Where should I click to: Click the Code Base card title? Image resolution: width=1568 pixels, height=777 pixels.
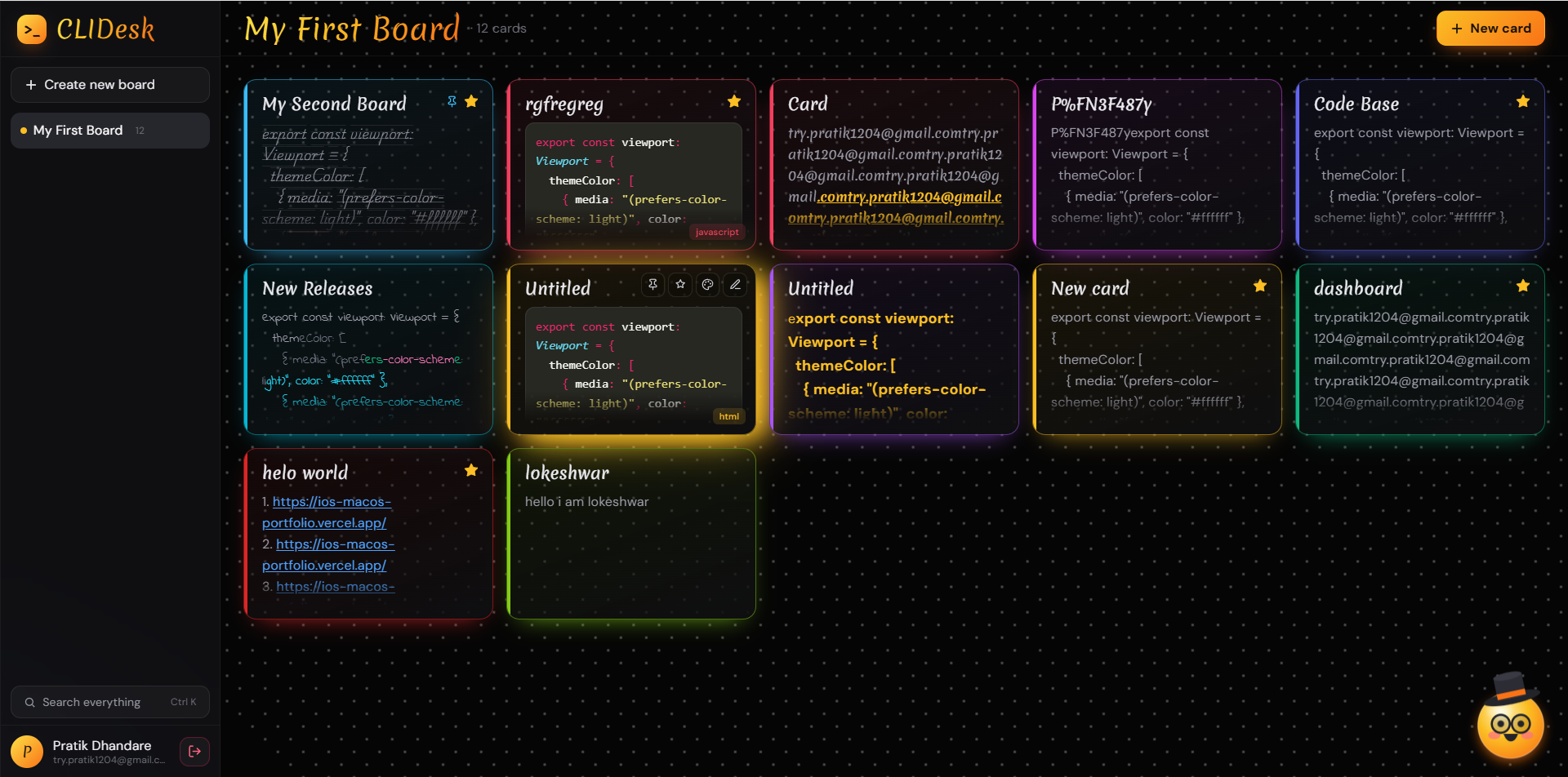point(1356,104)
